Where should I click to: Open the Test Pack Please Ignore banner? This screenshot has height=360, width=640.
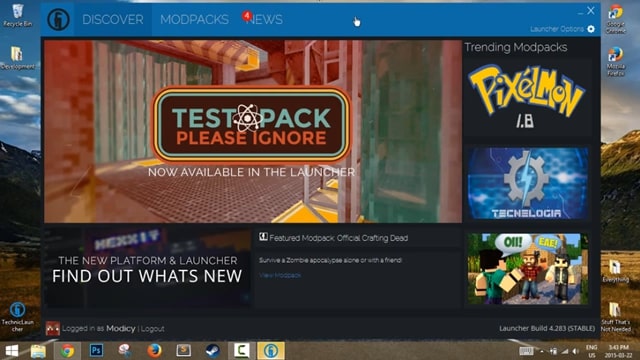pyautogui.click(x=253, y=131)
